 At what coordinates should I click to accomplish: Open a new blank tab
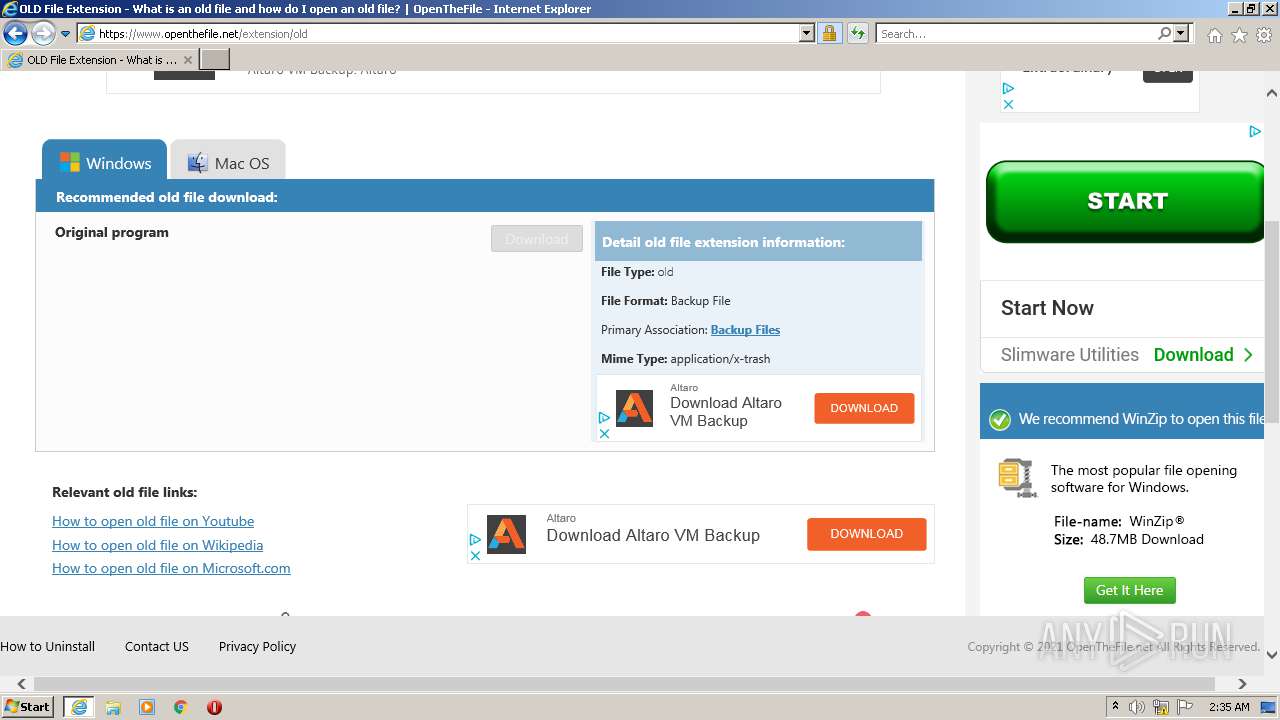click(x=215, y=60)
